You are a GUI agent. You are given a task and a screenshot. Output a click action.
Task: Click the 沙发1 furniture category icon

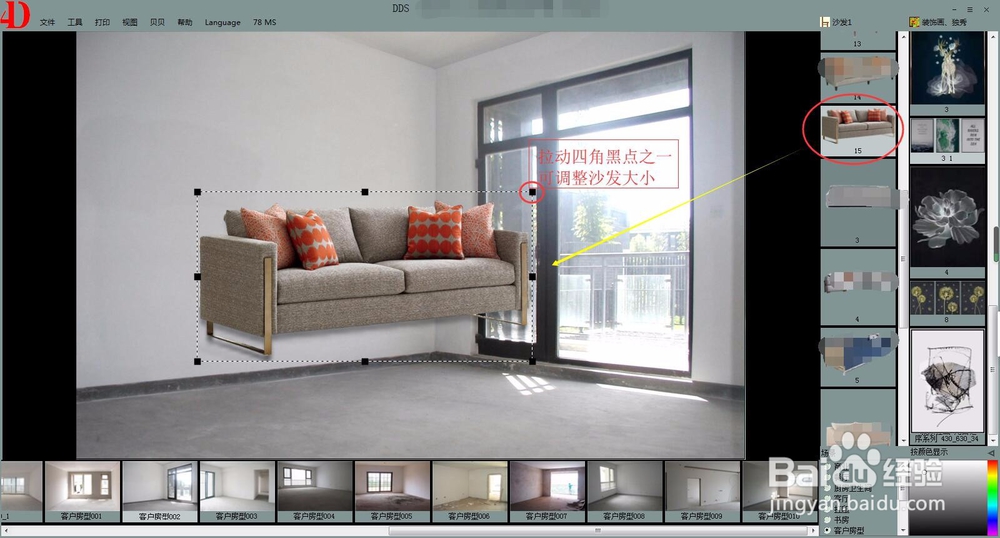coord(825,22)
